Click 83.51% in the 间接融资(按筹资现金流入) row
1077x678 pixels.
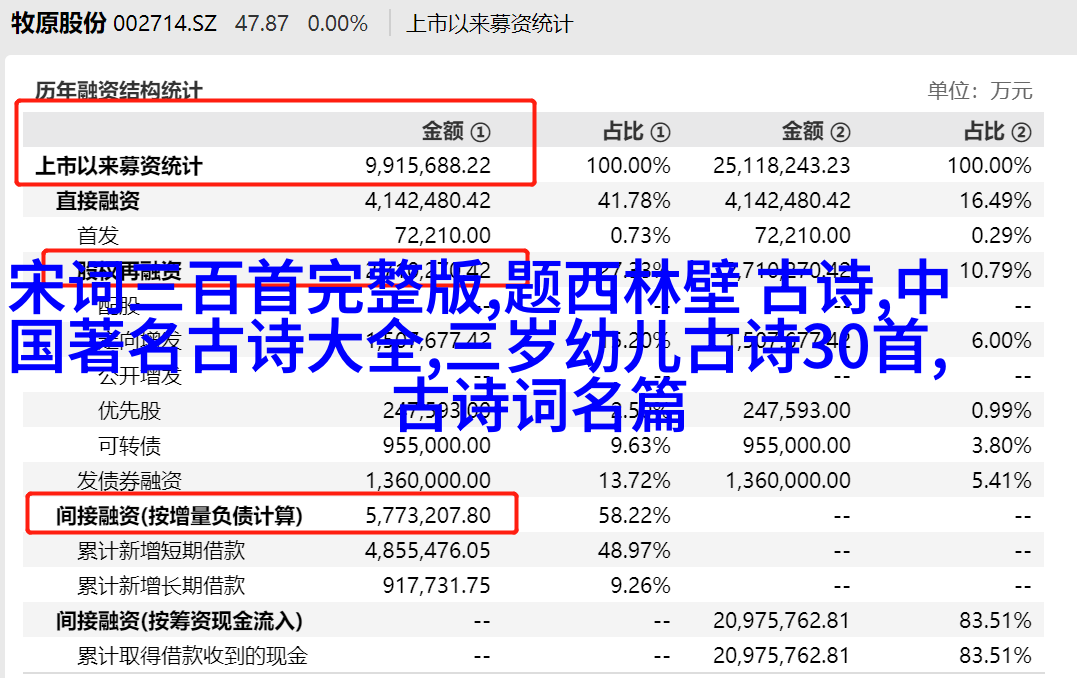coord(995,621)
